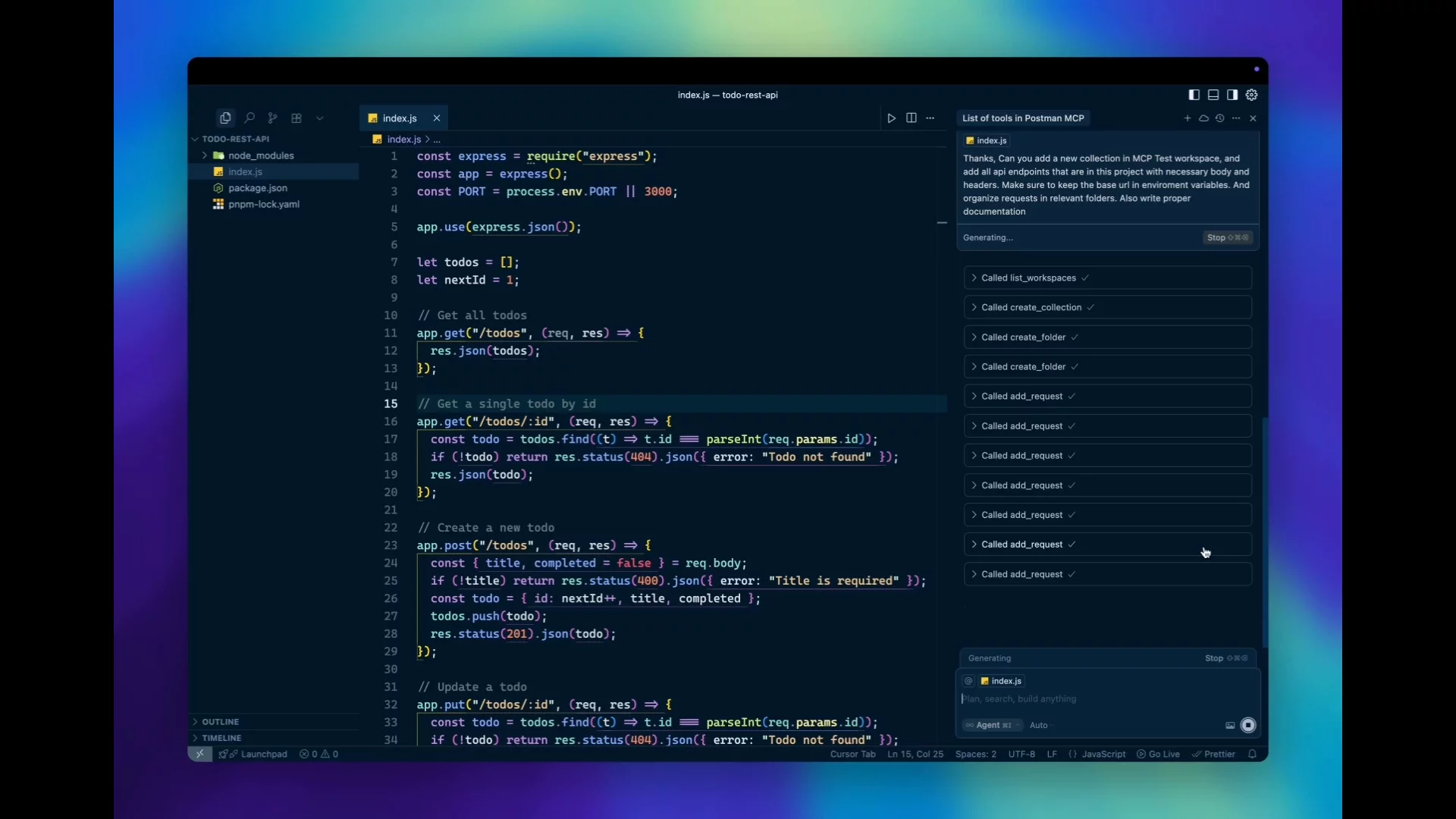Start a new chat with plus icon
The image size is (1456, 819).
pyautogui.click(x=1188, y=118)
